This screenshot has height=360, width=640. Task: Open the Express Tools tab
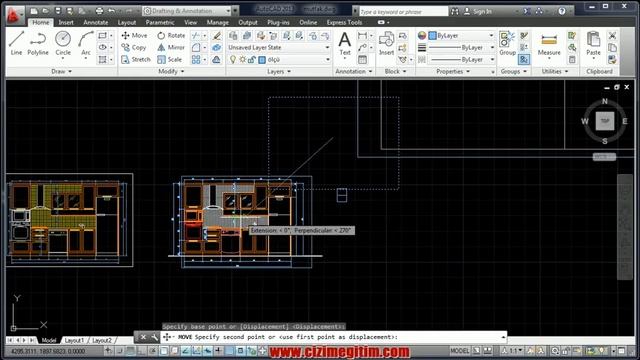pos(344,22)
